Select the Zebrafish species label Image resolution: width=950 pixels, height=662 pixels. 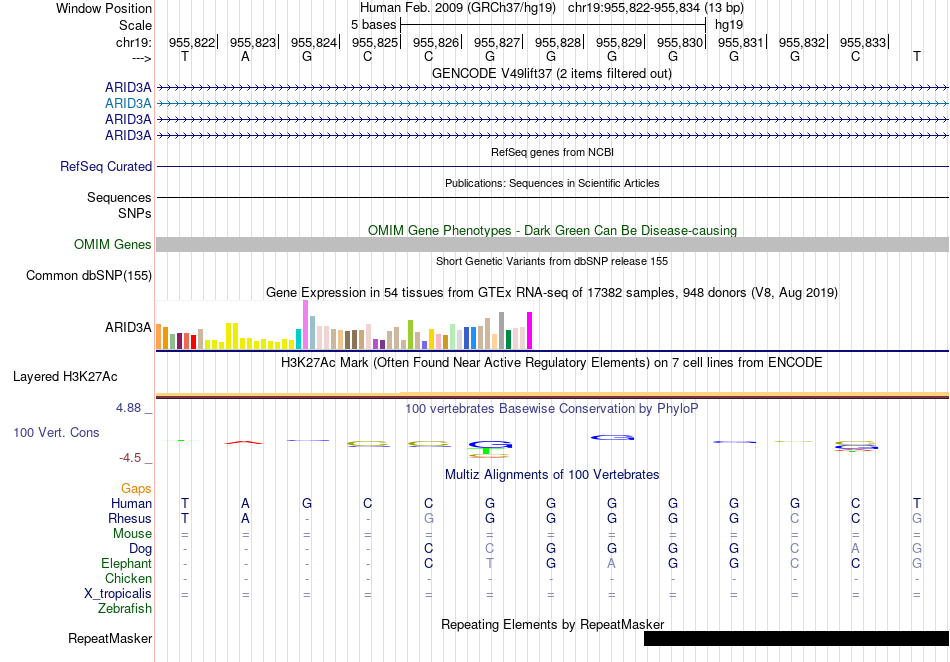coord(125,609)
